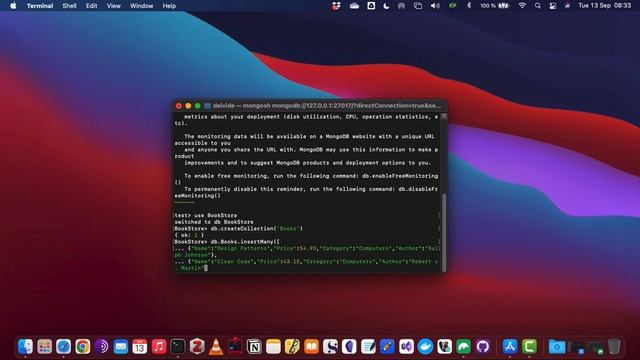The image size is (640, 360).
Task: Open Safari from the Dock
Action: pyautogui.click(x=64, y=347)
